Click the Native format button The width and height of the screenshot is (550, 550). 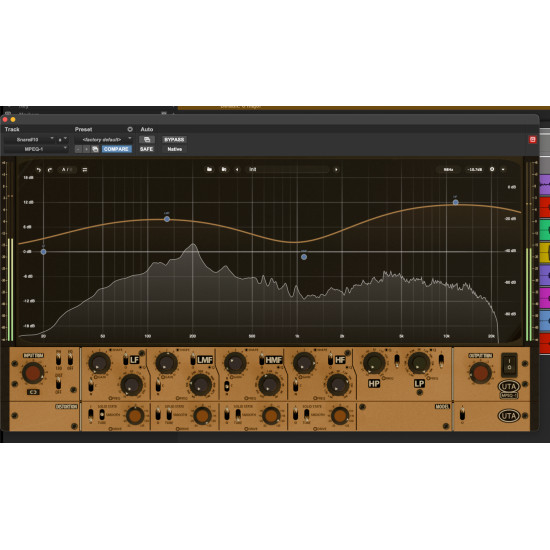click(174, 149)
